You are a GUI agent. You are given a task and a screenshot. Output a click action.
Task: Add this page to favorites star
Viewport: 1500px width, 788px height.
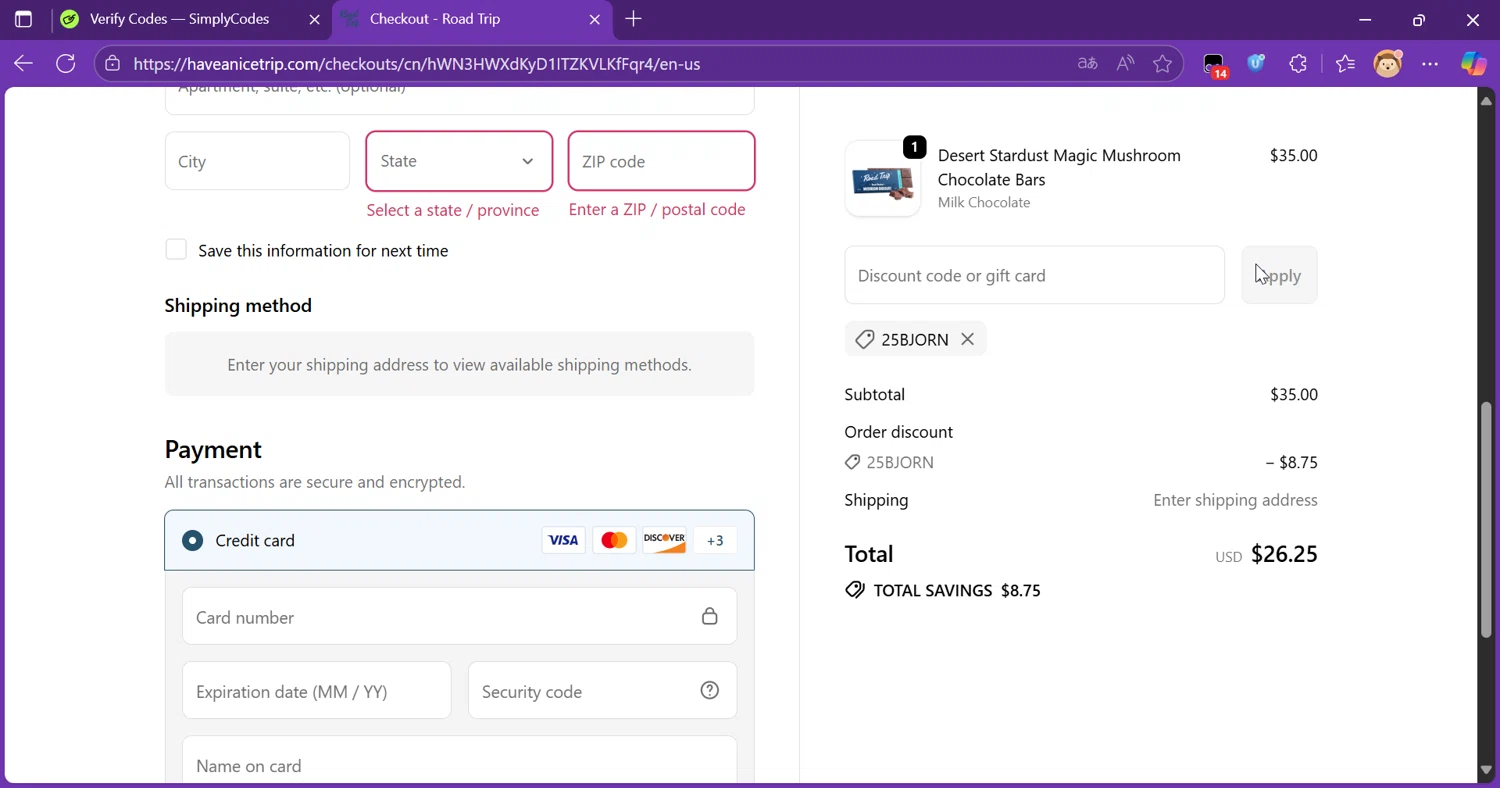(1162, 64)
